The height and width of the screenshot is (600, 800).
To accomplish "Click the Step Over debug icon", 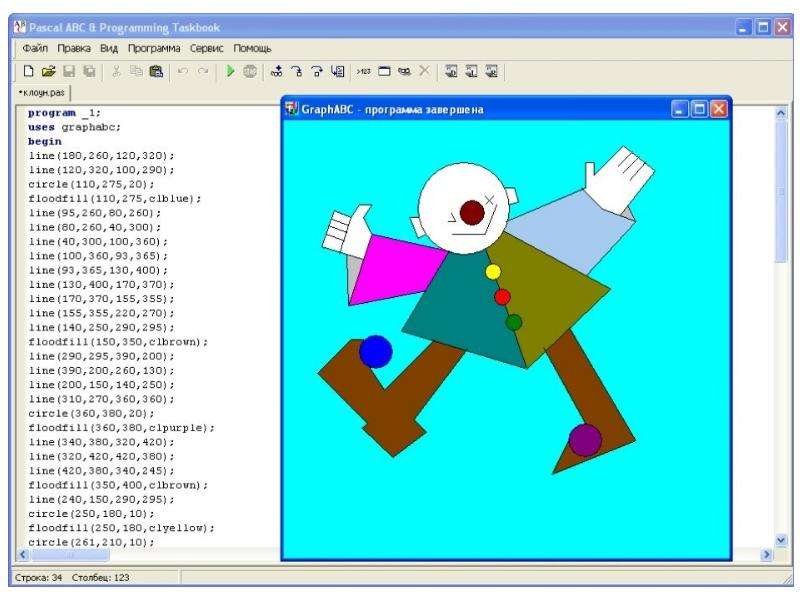I will pyautogui.click(x=317, y=71).
